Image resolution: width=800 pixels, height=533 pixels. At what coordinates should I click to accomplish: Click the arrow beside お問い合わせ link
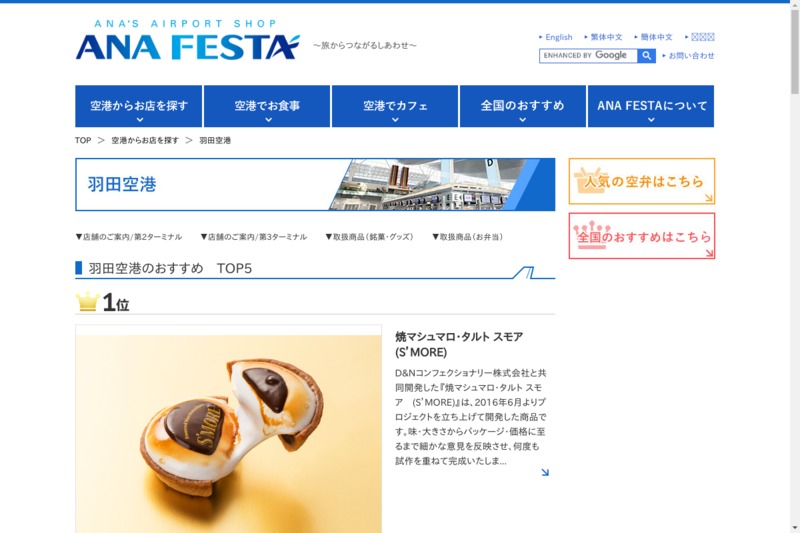click(664, 56)
